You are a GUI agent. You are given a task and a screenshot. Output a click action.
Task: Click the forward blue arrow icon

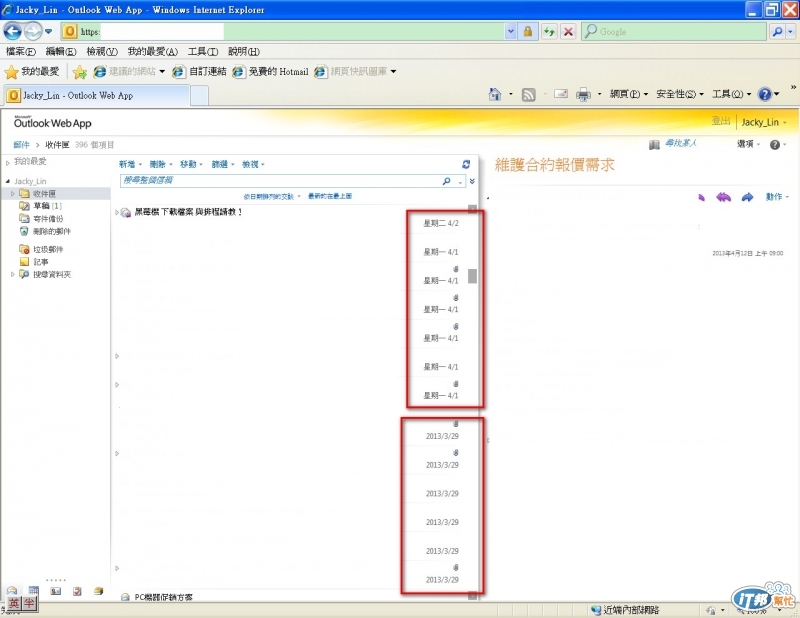pyautogui.click(x=747, y=197)
